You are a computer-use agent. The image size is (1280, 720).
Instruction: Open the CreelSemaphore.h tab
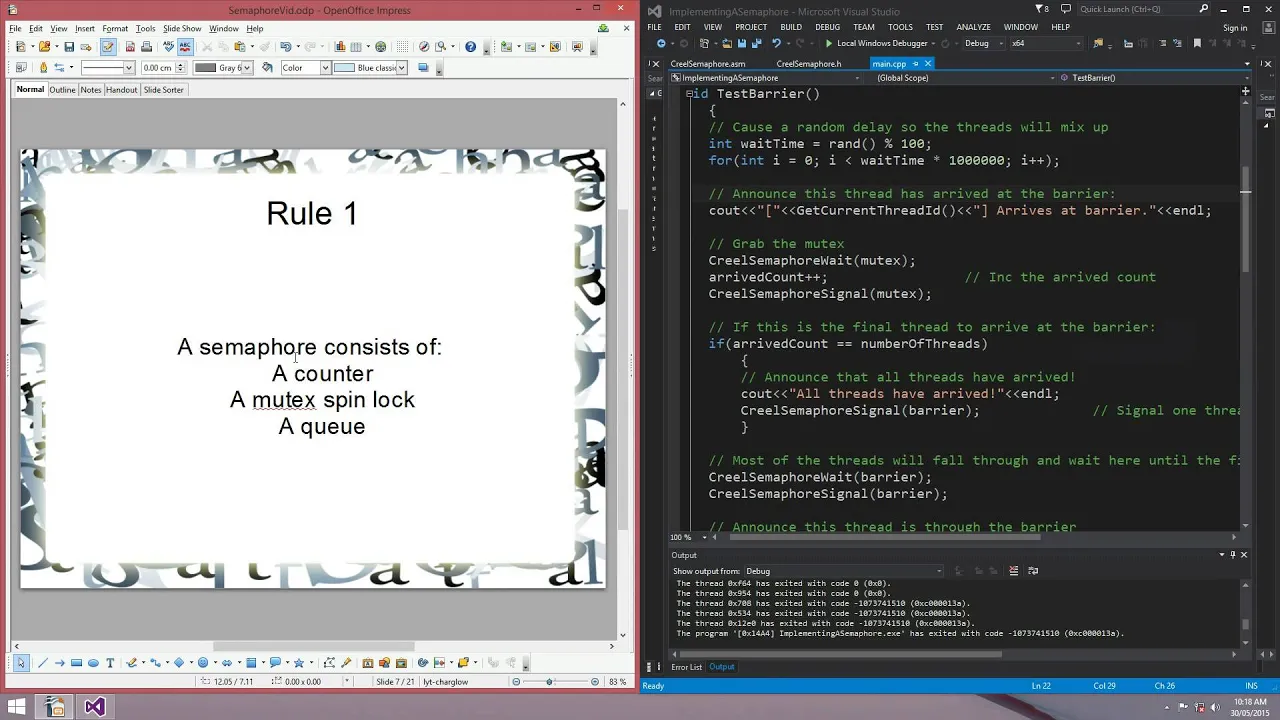pos(809,64)
